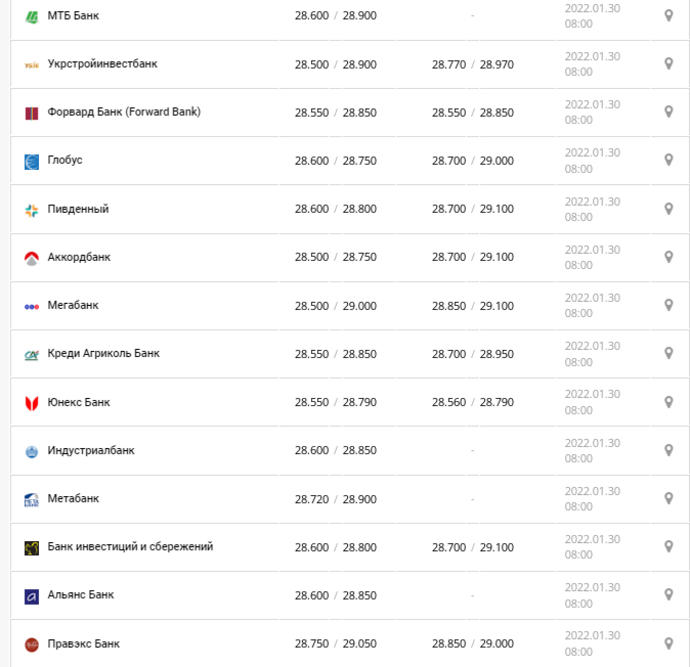The image size is (690, 667).
Task: Open the Индустриалбанк bank link
Action: tap(91, 451)
